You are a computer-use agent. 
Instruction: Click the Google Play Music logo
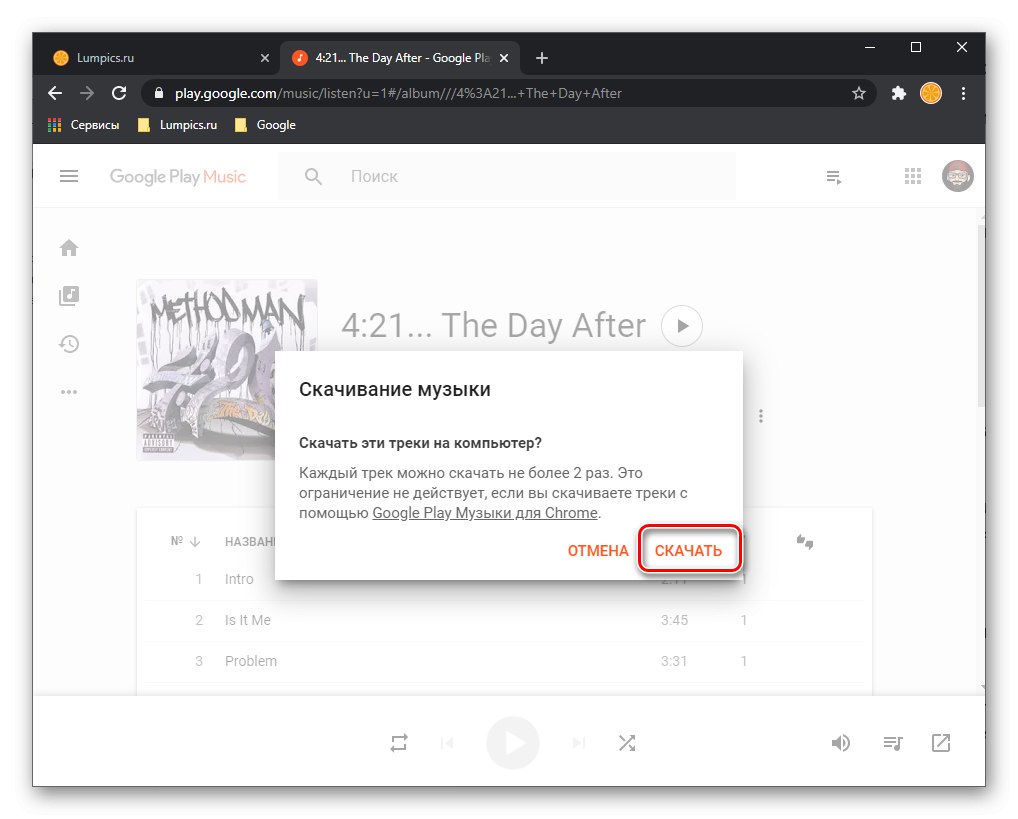click(x=177, y=177)
